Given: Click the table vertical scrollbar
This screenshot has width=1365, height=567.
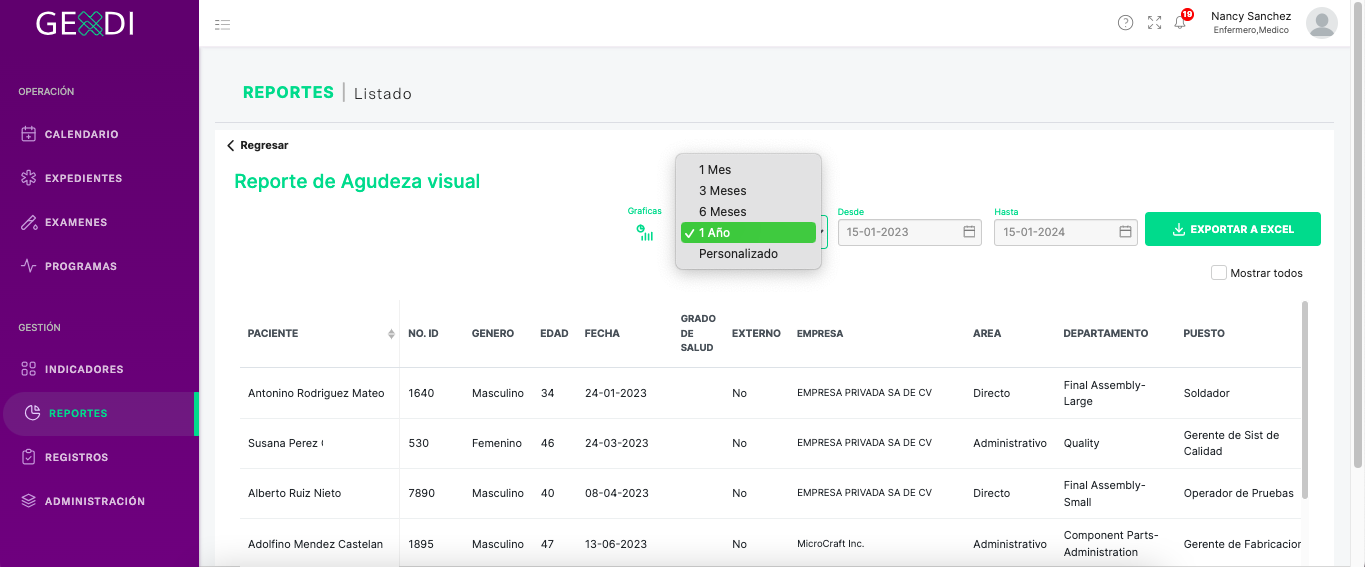Looking at the screenshot, I should pos(1304,400).
